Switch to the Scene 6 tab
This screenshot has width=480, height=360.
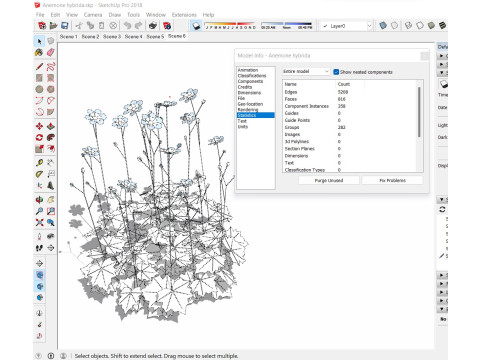[177, 36]
